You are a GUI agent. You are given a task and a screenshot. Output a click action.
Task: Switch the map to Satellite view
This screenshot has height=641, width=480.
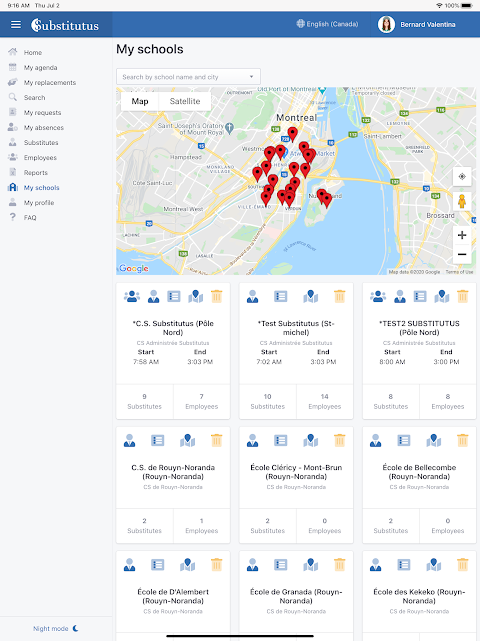[x=185, y=101]
